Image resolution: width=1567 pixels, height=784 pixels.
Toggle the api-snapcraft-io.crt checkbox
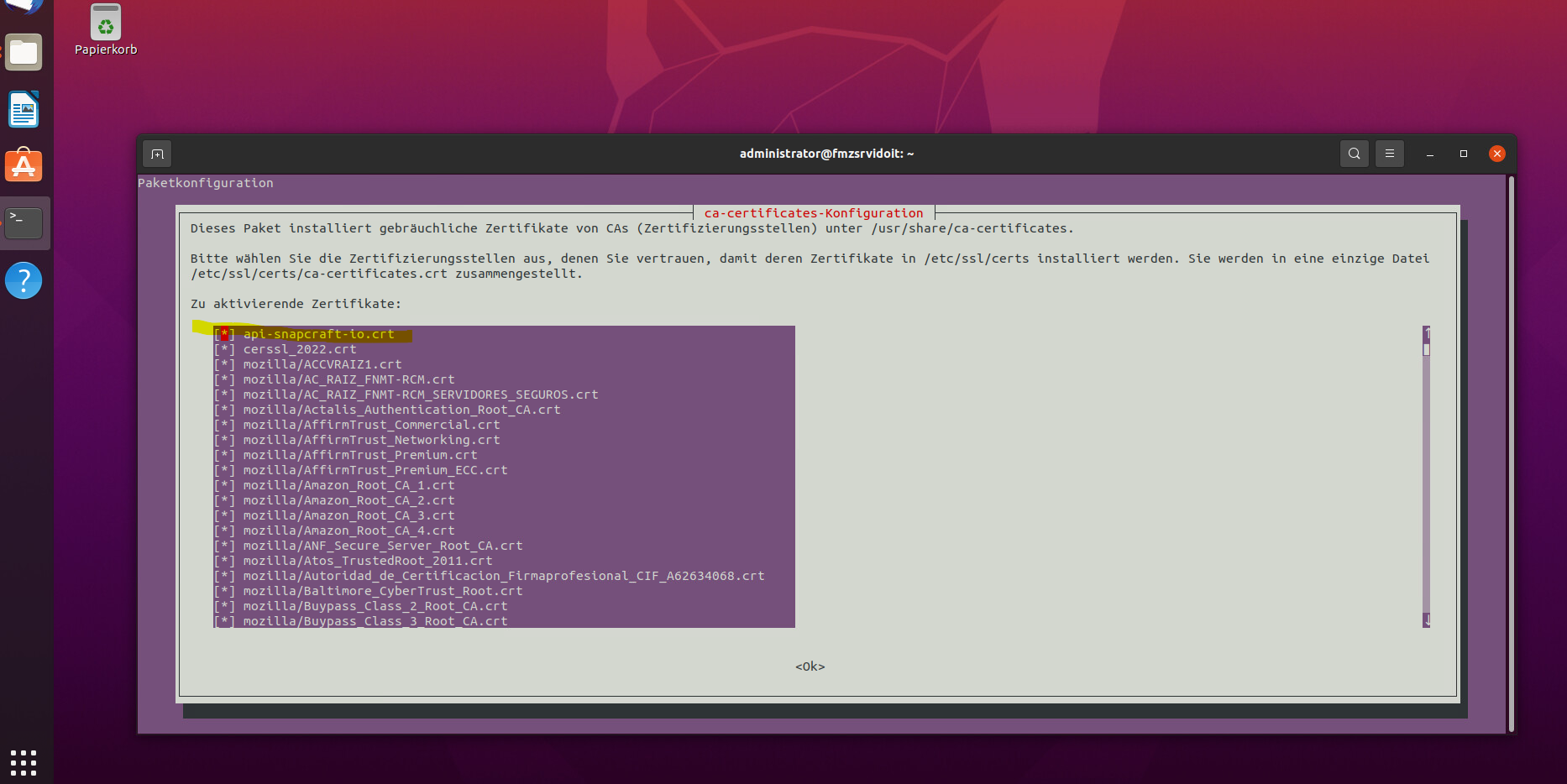click(224, 334)
